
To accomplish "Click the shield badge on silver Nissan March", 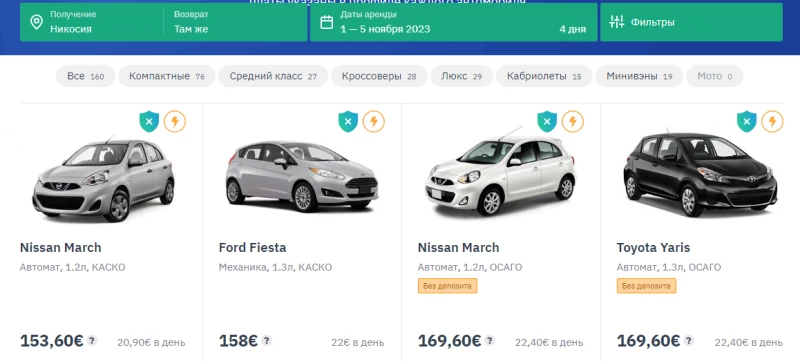I will (149, 122).
